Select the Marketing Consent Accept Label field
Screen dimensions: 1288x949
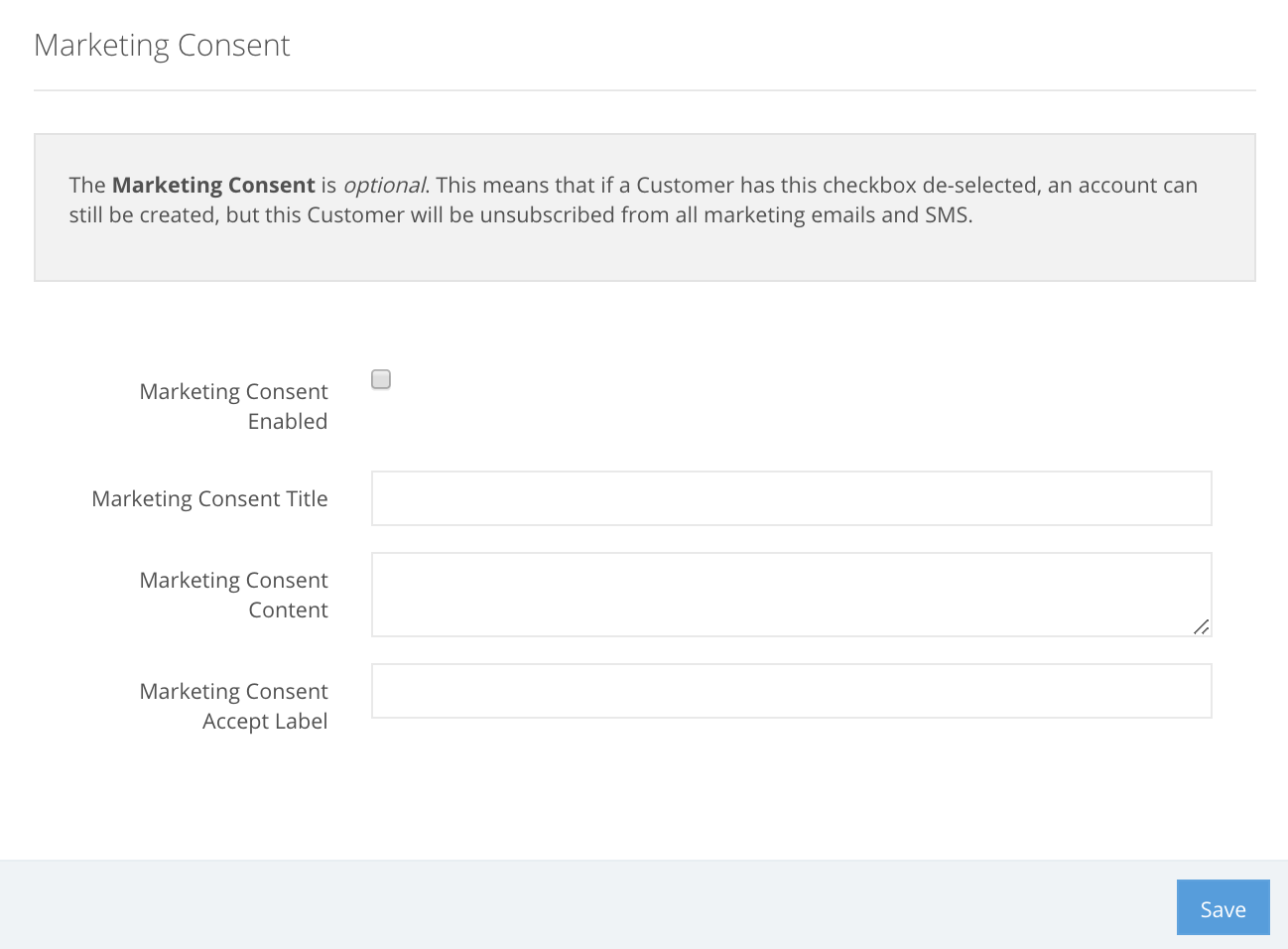[791, 690]
